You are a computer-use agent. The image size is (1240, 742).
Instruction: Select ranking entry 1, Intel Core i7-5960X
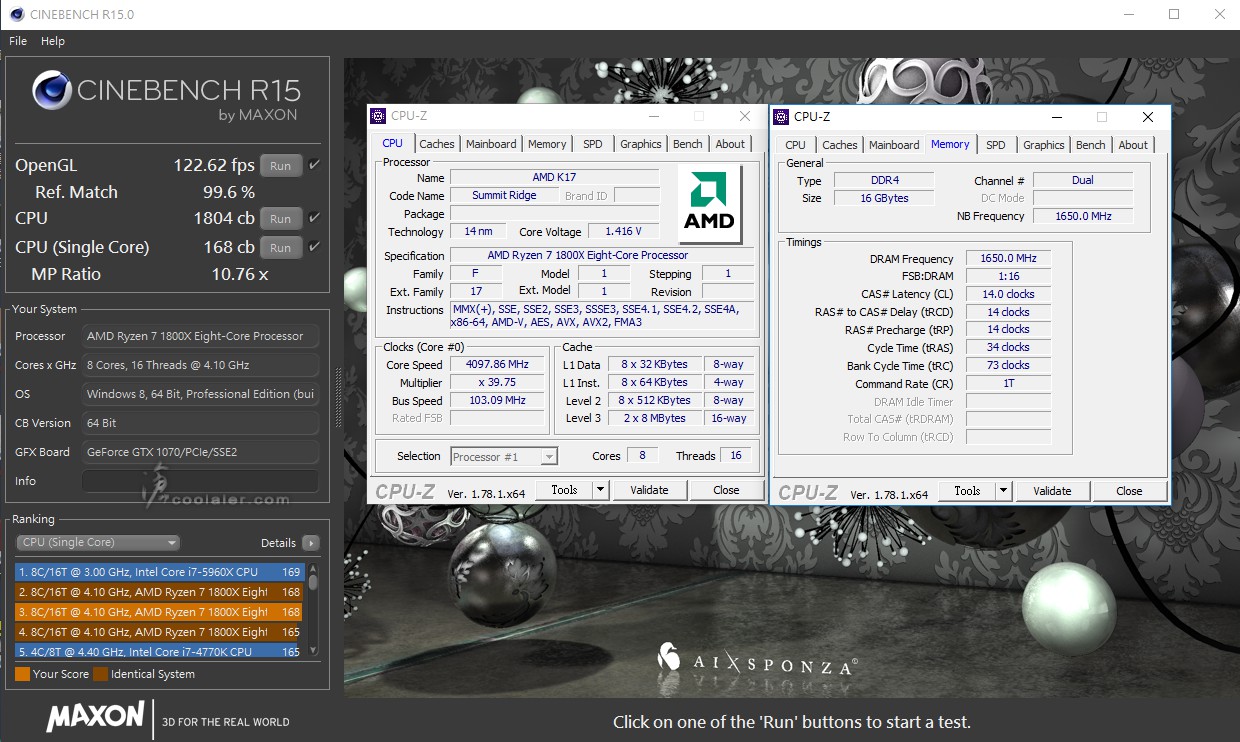point(160,572)
